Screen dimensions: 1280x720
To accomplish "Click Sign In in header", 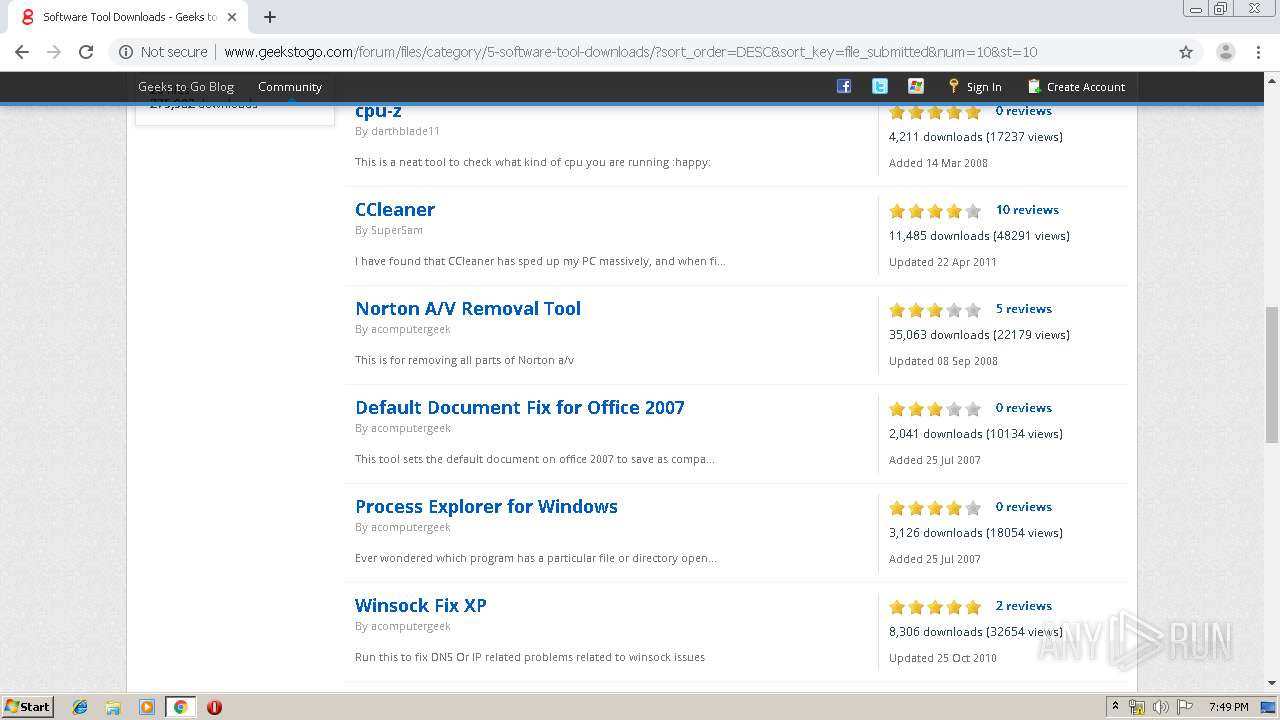I will (975, 87).
